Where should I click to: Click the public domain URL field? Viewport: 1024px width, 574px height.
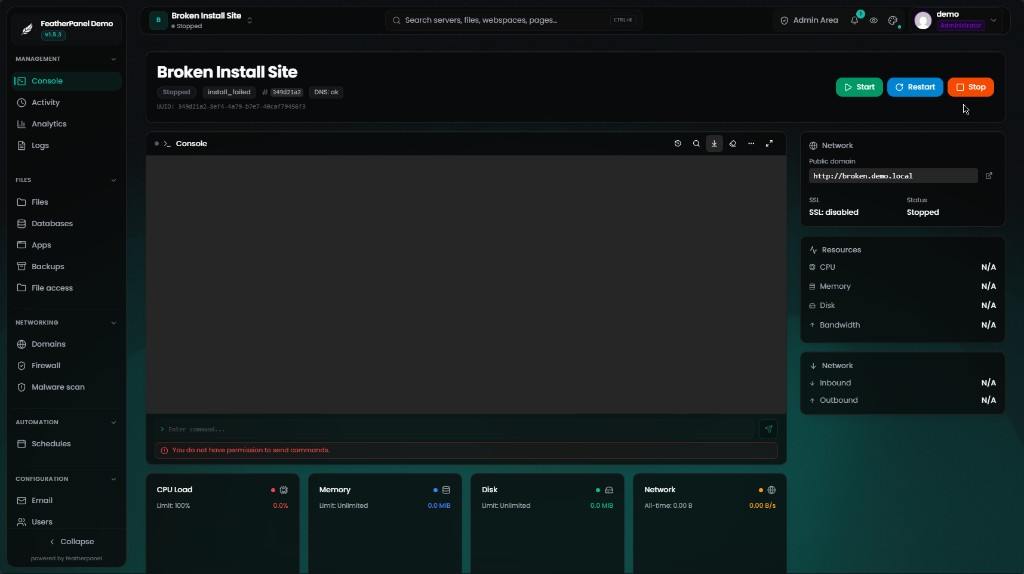[x=893, y=176]
